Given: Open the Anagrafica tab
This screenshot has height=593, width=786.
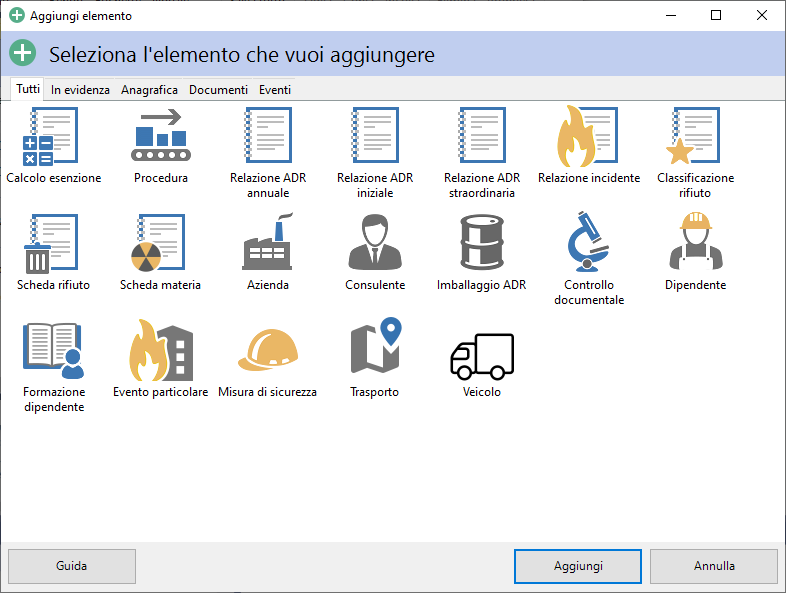Looking at the screenshot, I should [x=149, y=90].
